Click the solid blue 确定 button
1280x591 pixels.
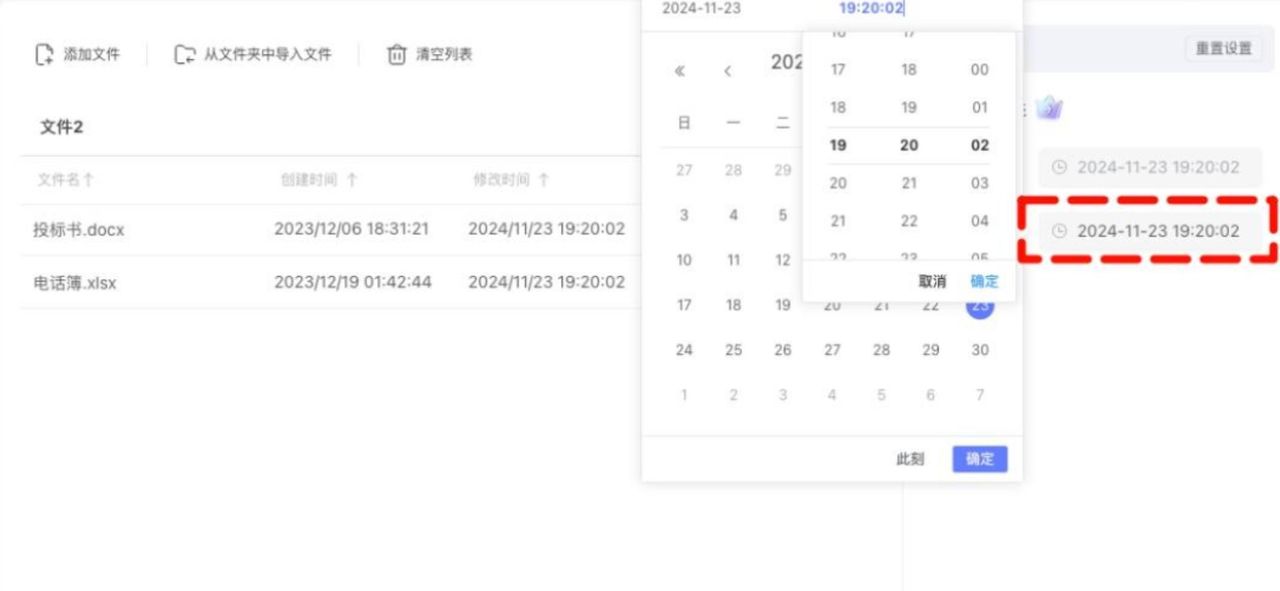click(980, 459)
